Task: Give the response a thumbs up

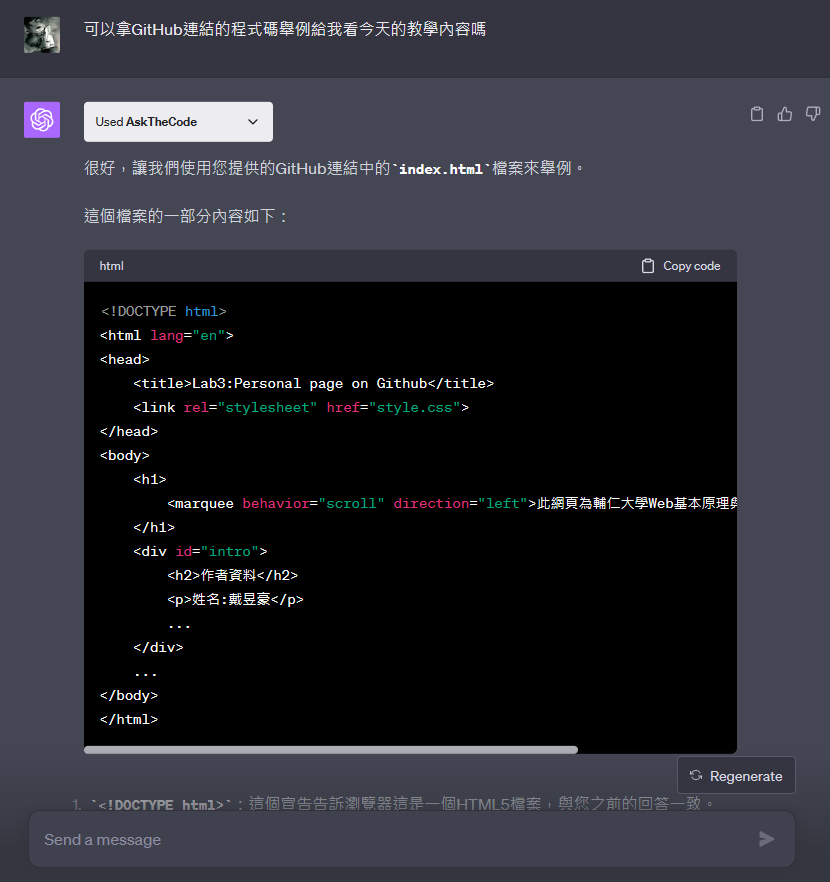Action: [785, 114]
